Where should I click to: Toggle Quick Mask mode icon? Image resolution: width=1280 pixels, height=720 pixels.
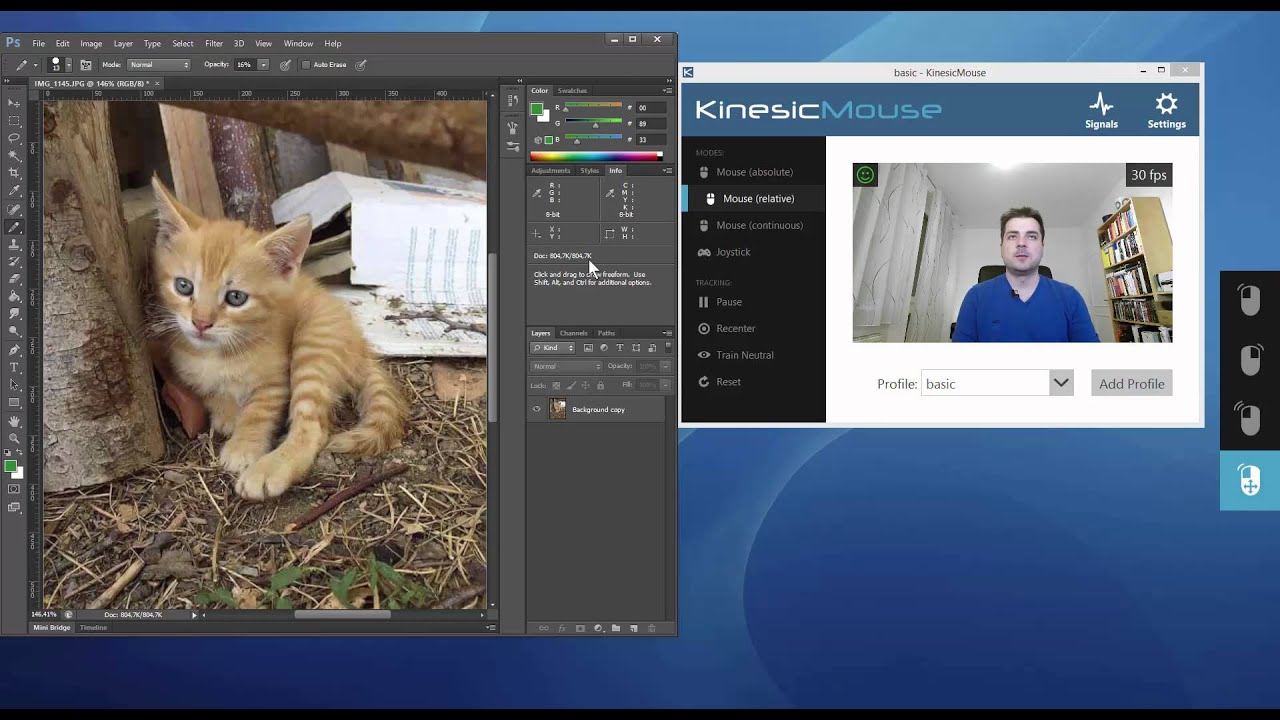click(x=14, y=488)
